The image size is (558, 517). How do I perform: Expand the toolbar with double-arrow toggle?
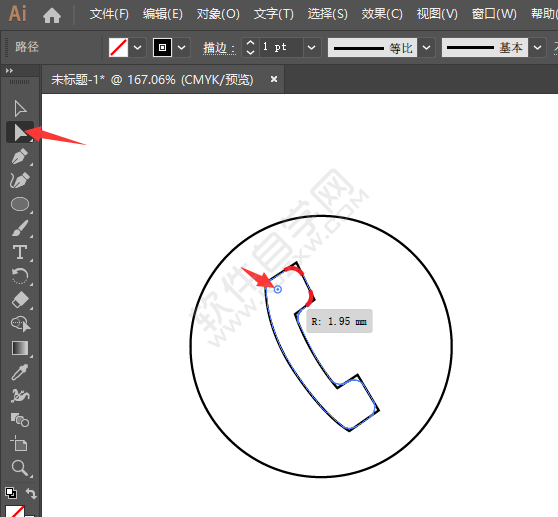(x=9, y=71)
